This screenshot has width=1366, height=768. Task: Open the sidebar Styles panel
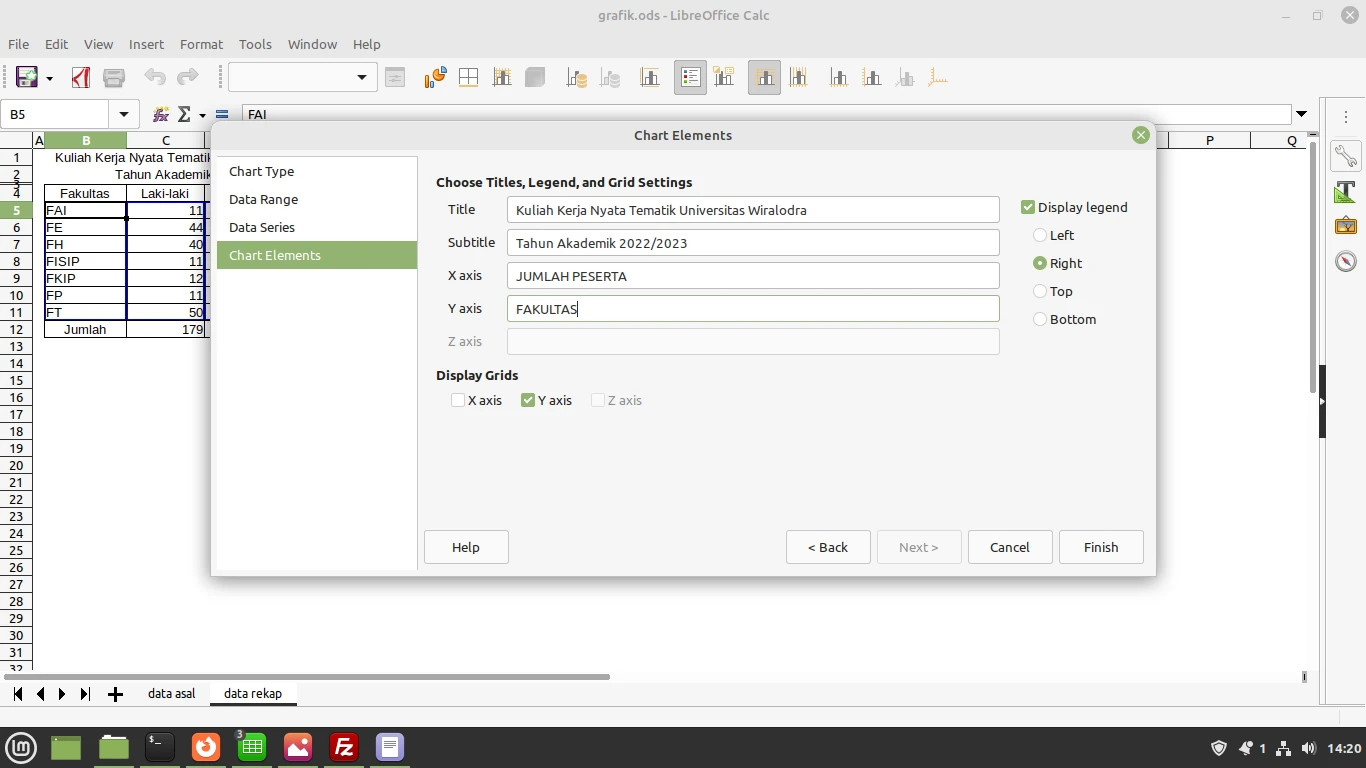pos(1346,191)
